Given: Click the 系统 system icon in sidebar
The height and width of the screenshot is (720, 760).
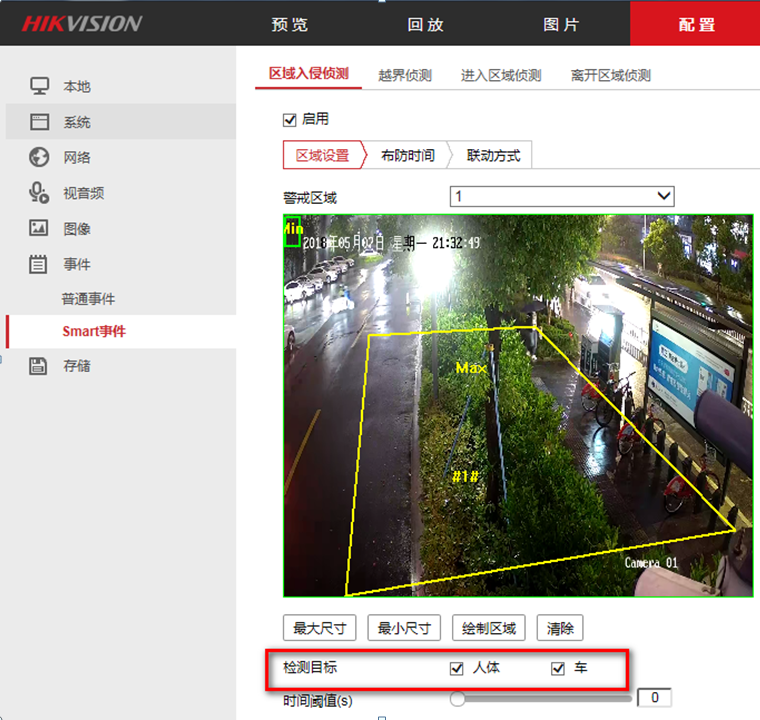Looking at the screenshot, I should 39,122.
